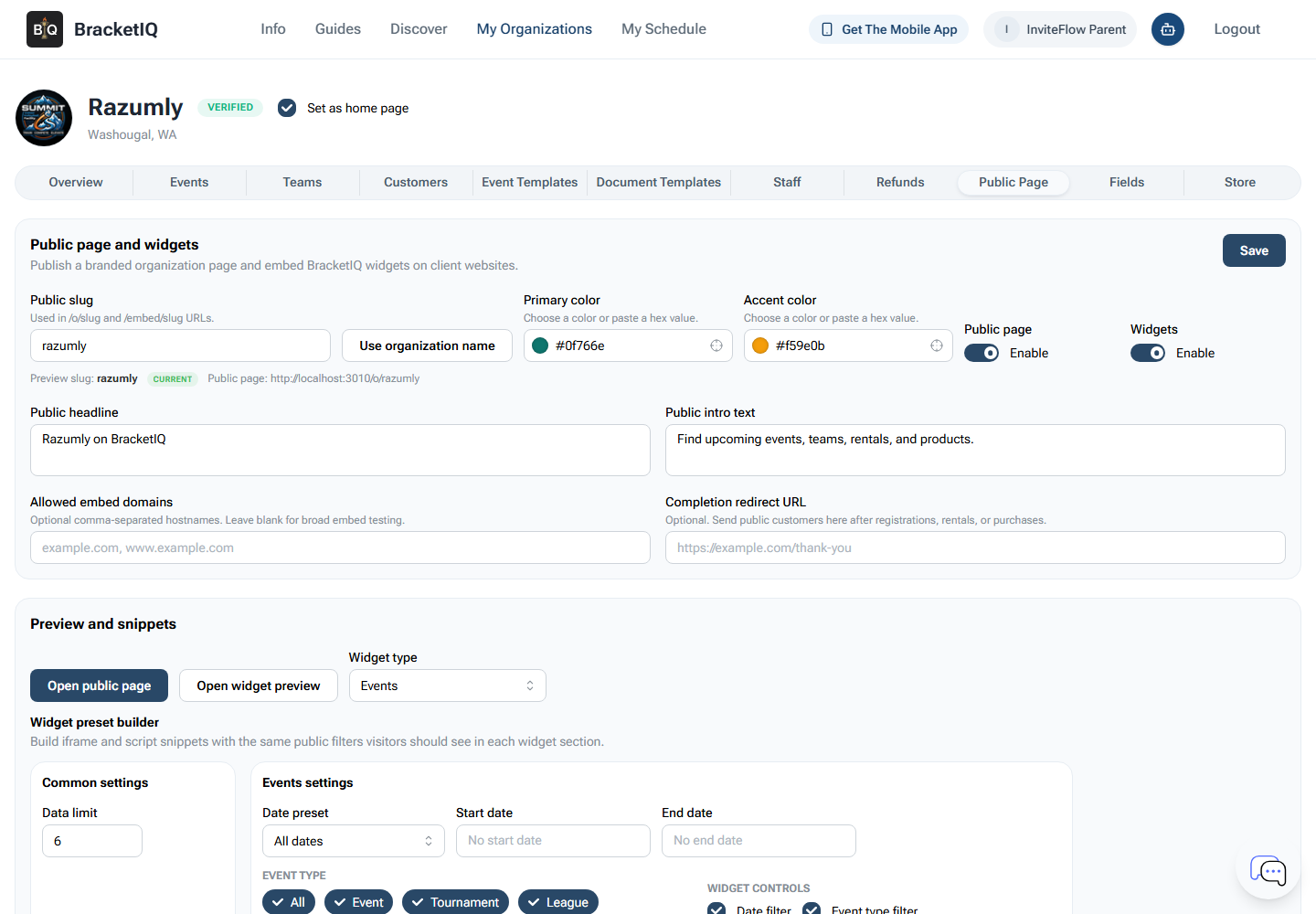Click the End date field
The width and height of the screenshot is (1316, 914).
tap(759, 841)
